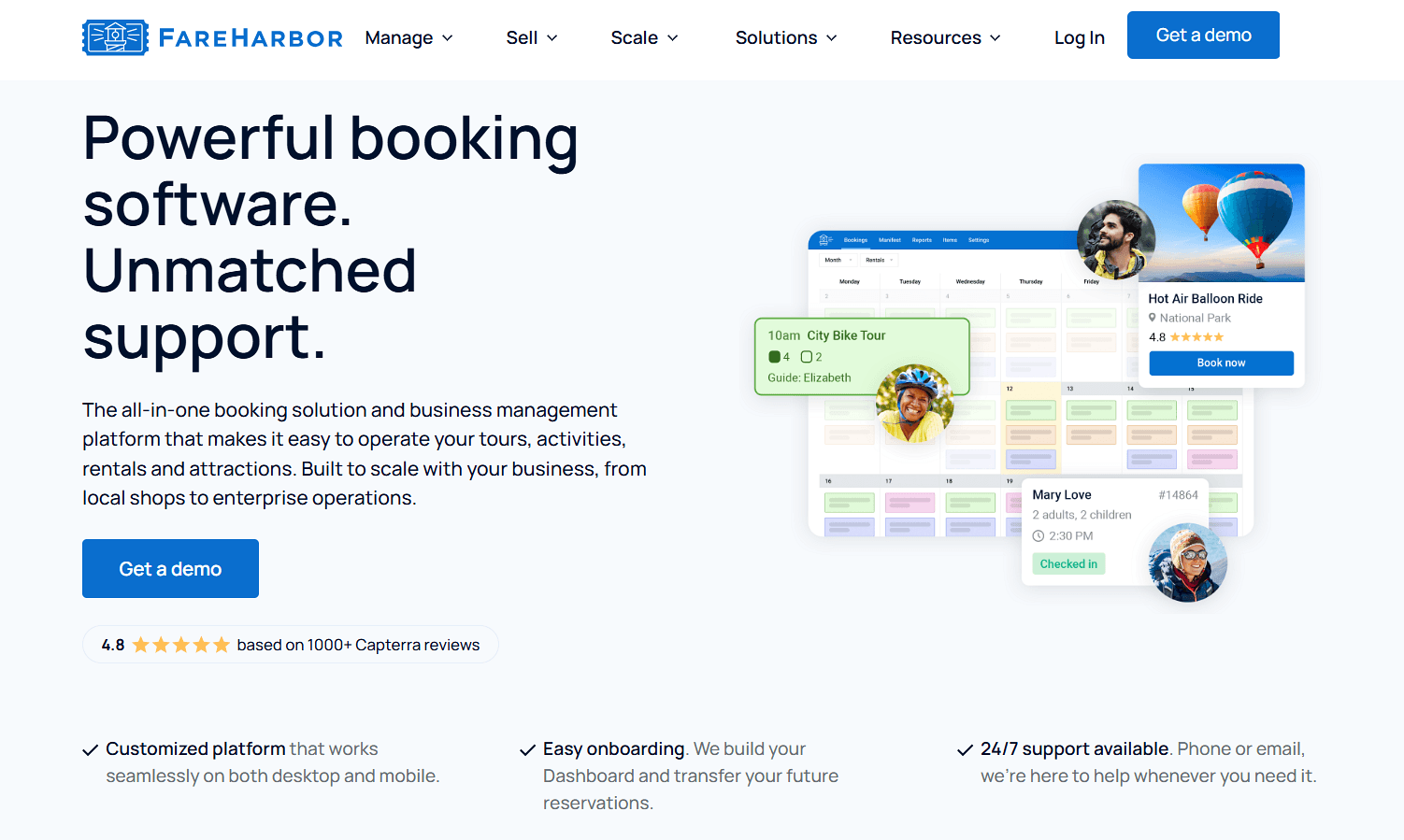Viewport: 1404px width, 840px height.
Task: Click the location pin beside National Park
Action: [1153, 318]
